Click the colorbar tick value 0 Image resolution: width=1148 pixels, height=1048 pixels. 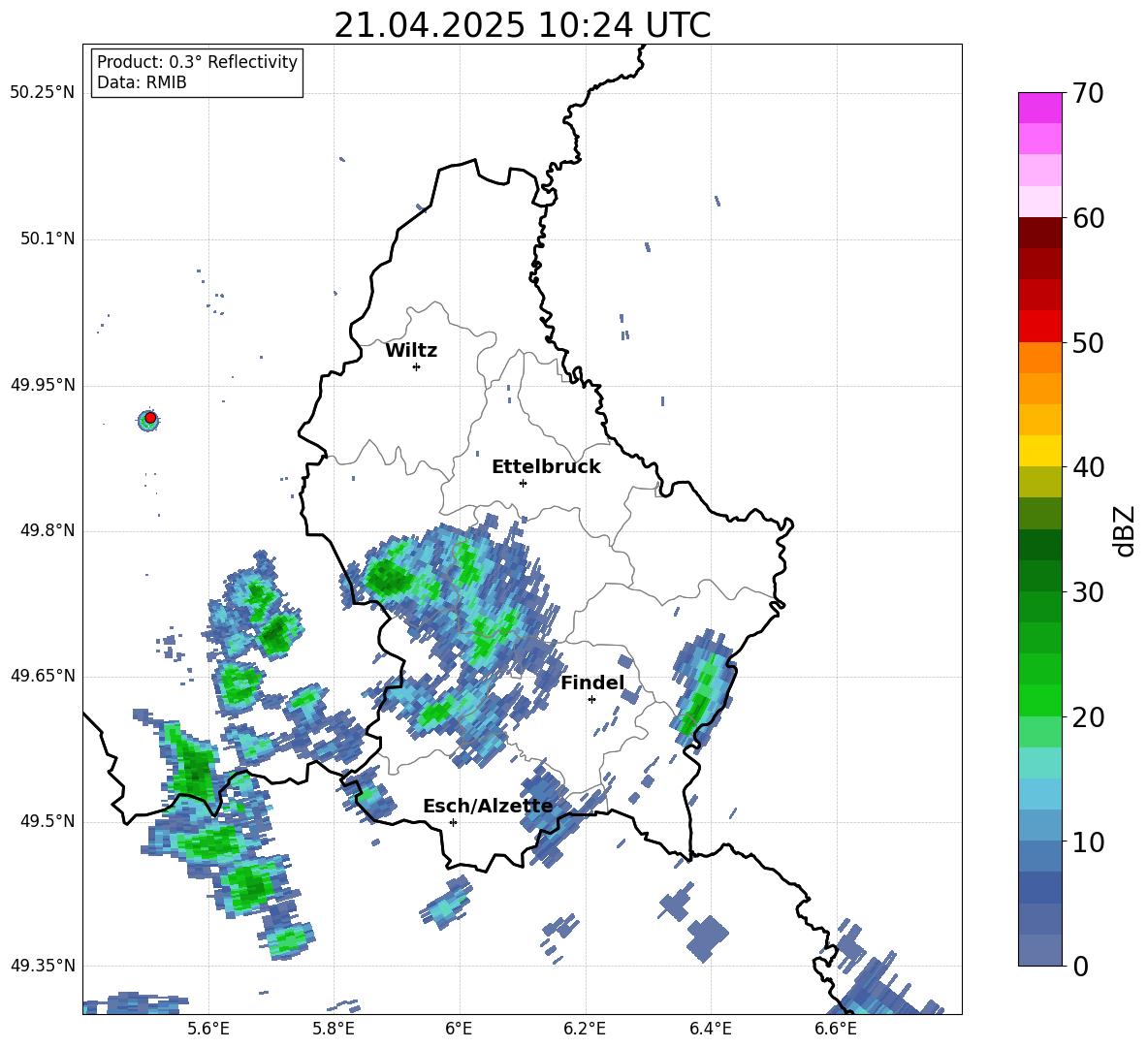pyautogui.click(x=1081, y=966)
